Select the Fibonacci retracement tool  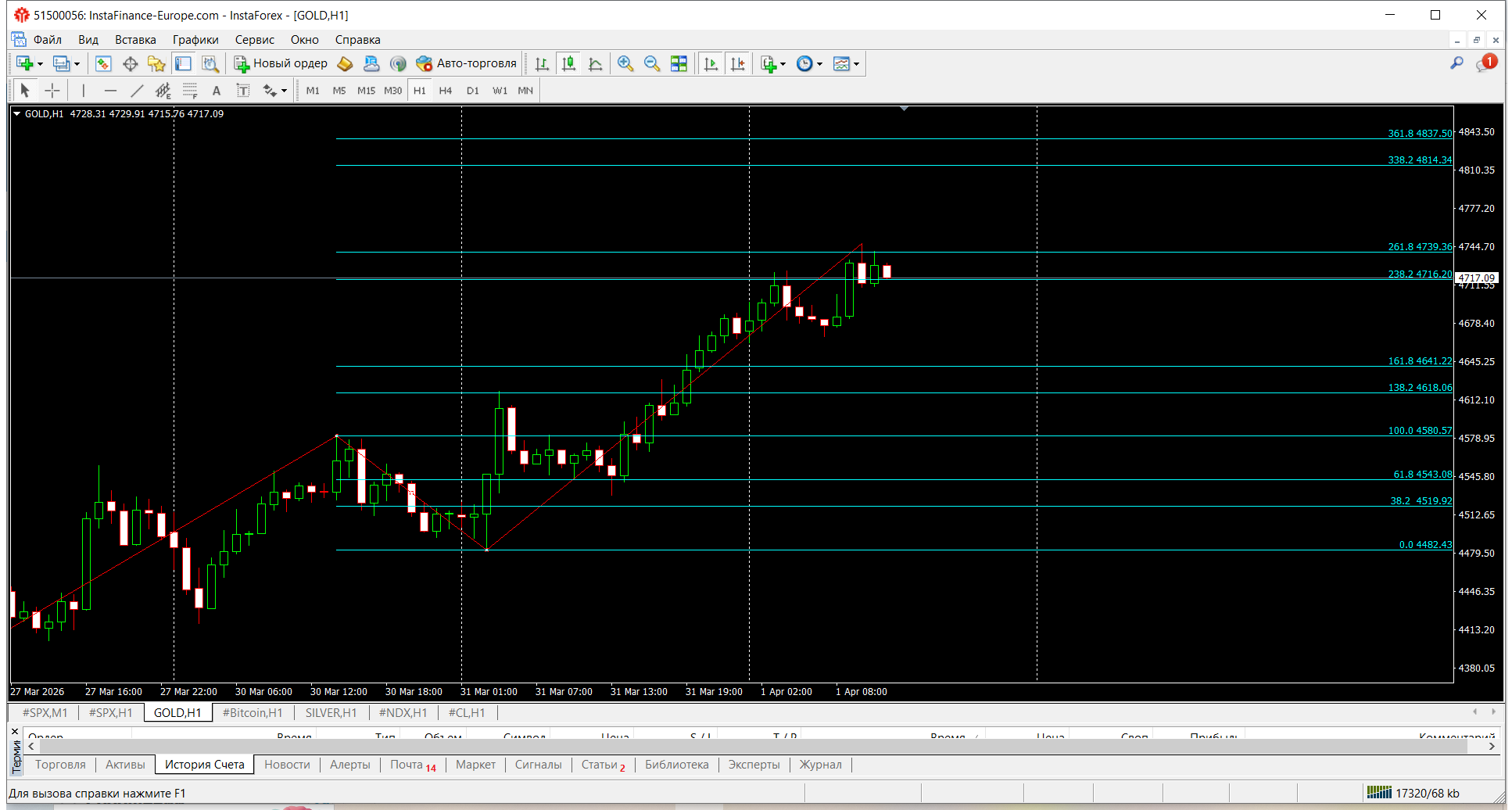190,91
